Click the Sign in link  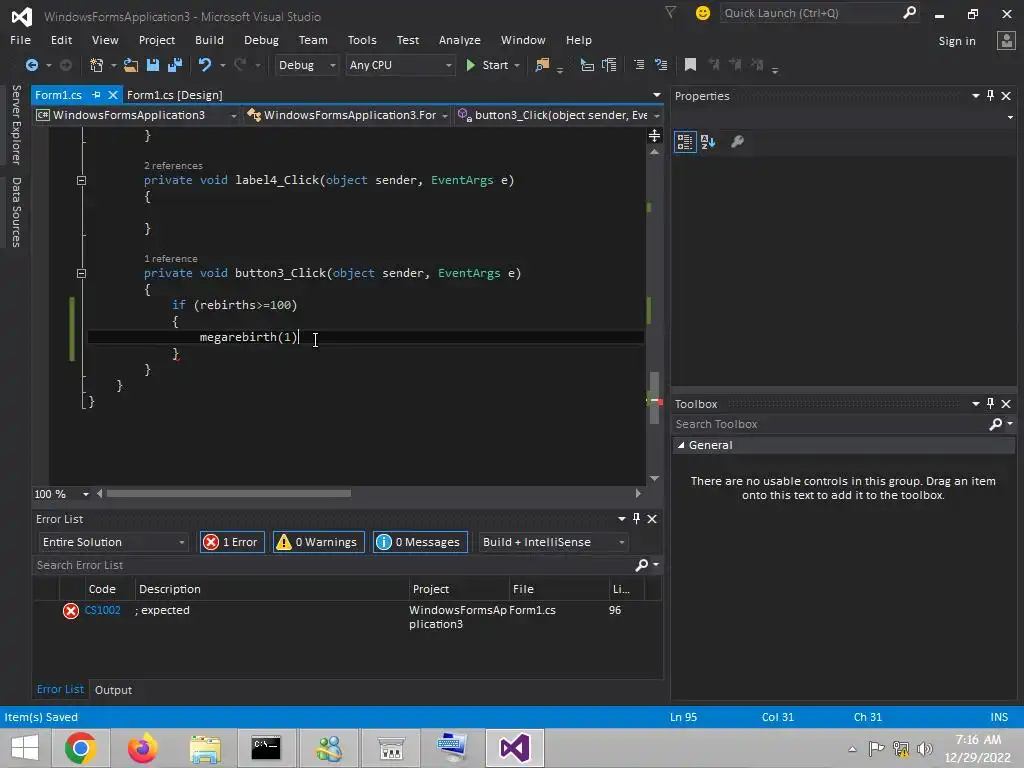click(x=957, y=40)
